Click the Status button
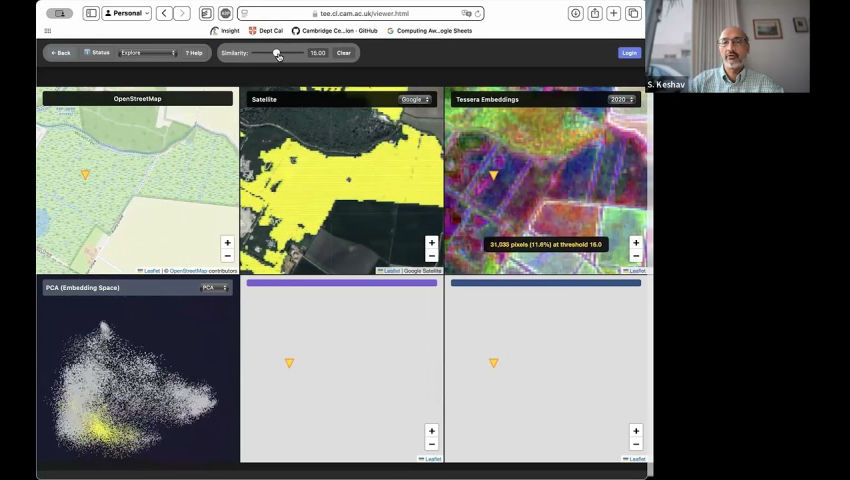 click(x=96, y=53)
